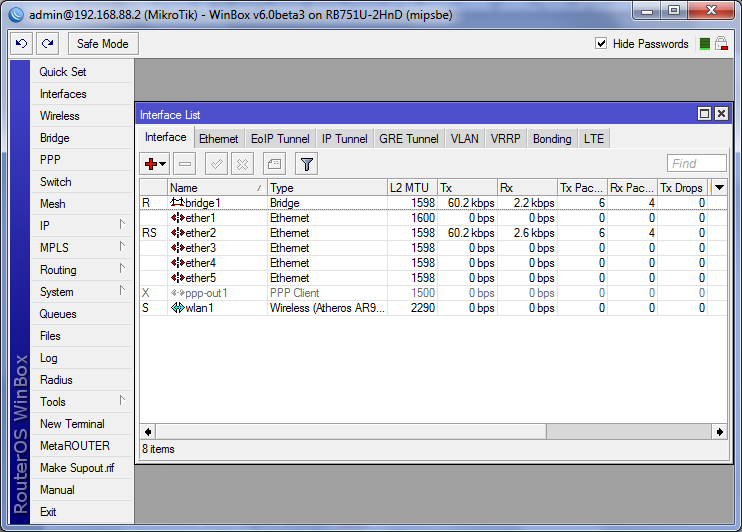
Task: Expand the Routing submenu
Action: [x=122, y=269]
